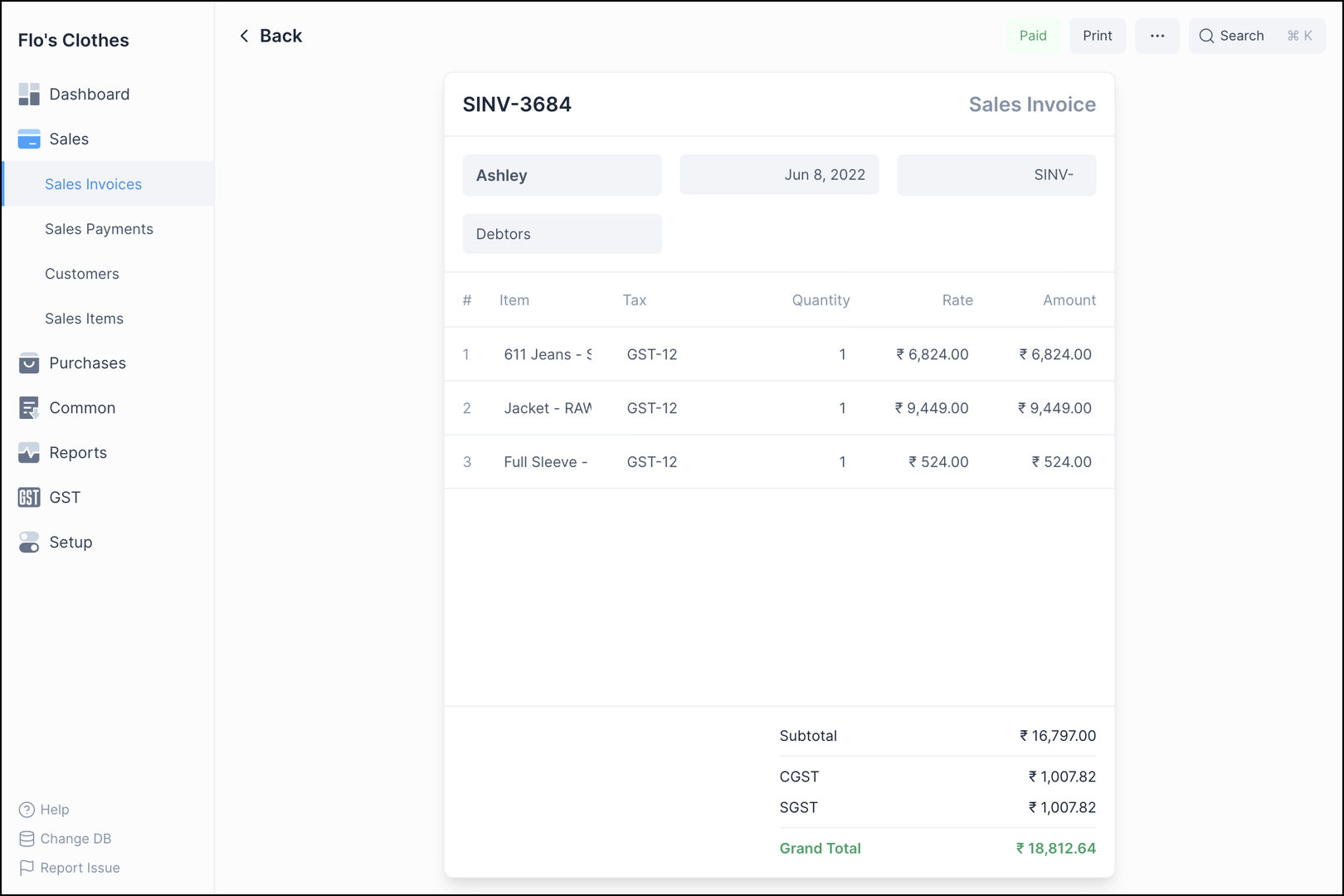Click the Debtors account field
The width and height of the screenshot is (1344, 896).
pyautogui.click(x=562, y=234)
